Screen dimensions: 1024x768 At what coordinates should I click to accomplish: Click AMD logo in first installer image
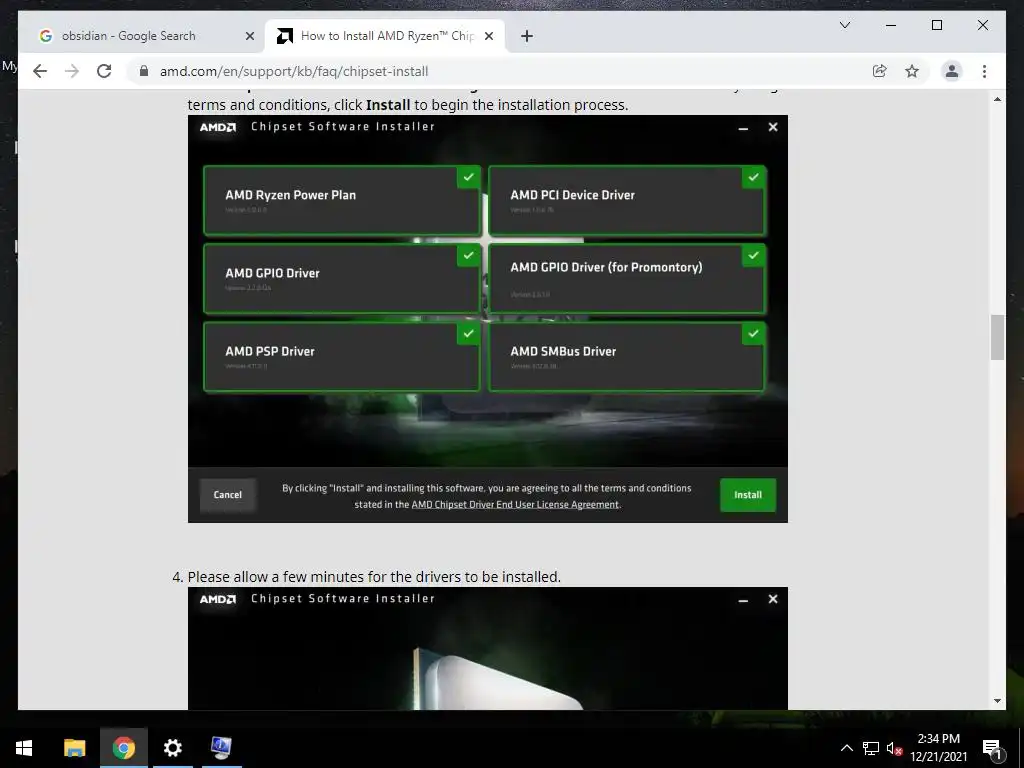click(217, 127)
